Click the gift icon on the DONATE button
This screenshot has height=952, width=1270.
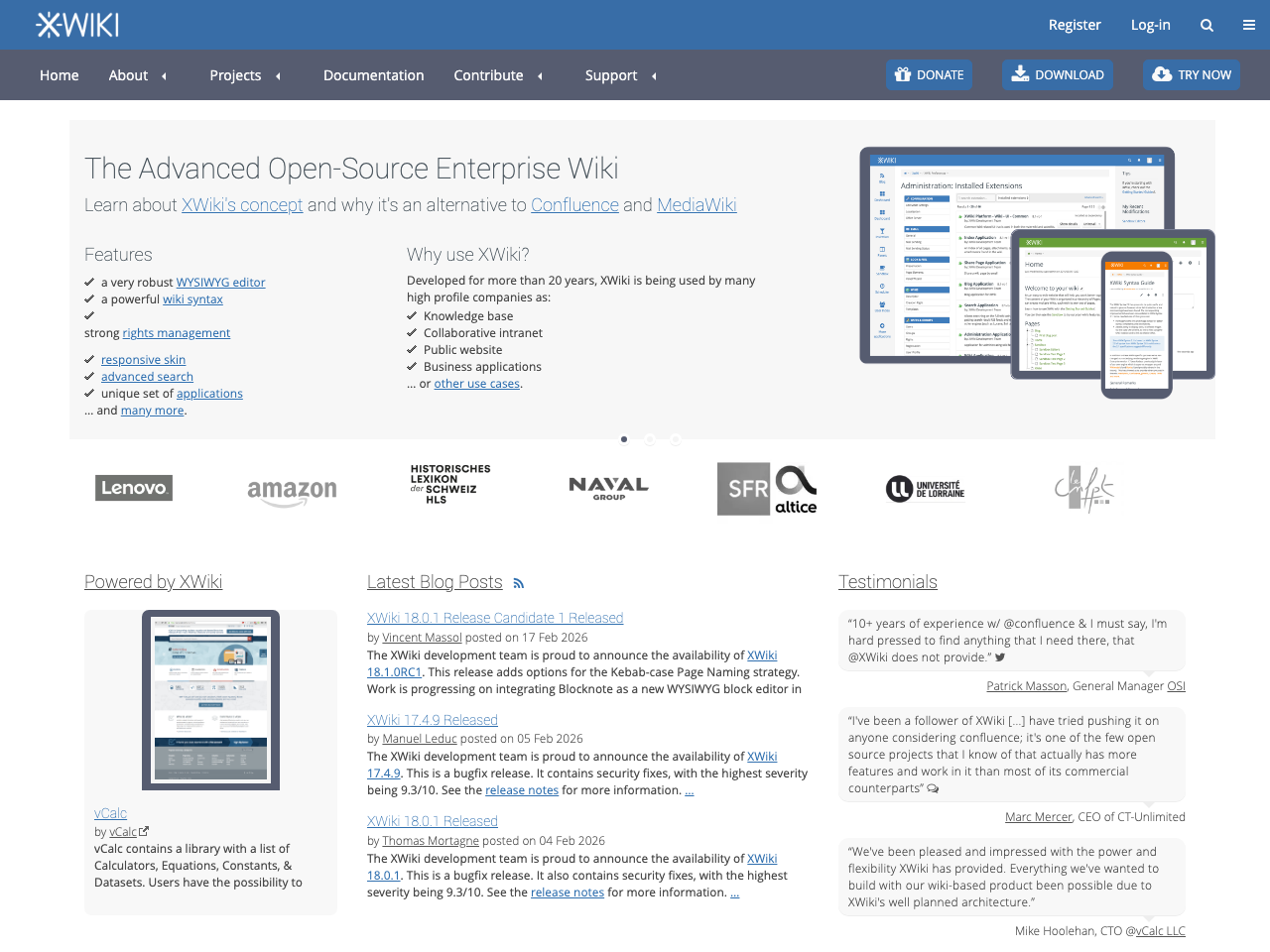tap(904, 74)
